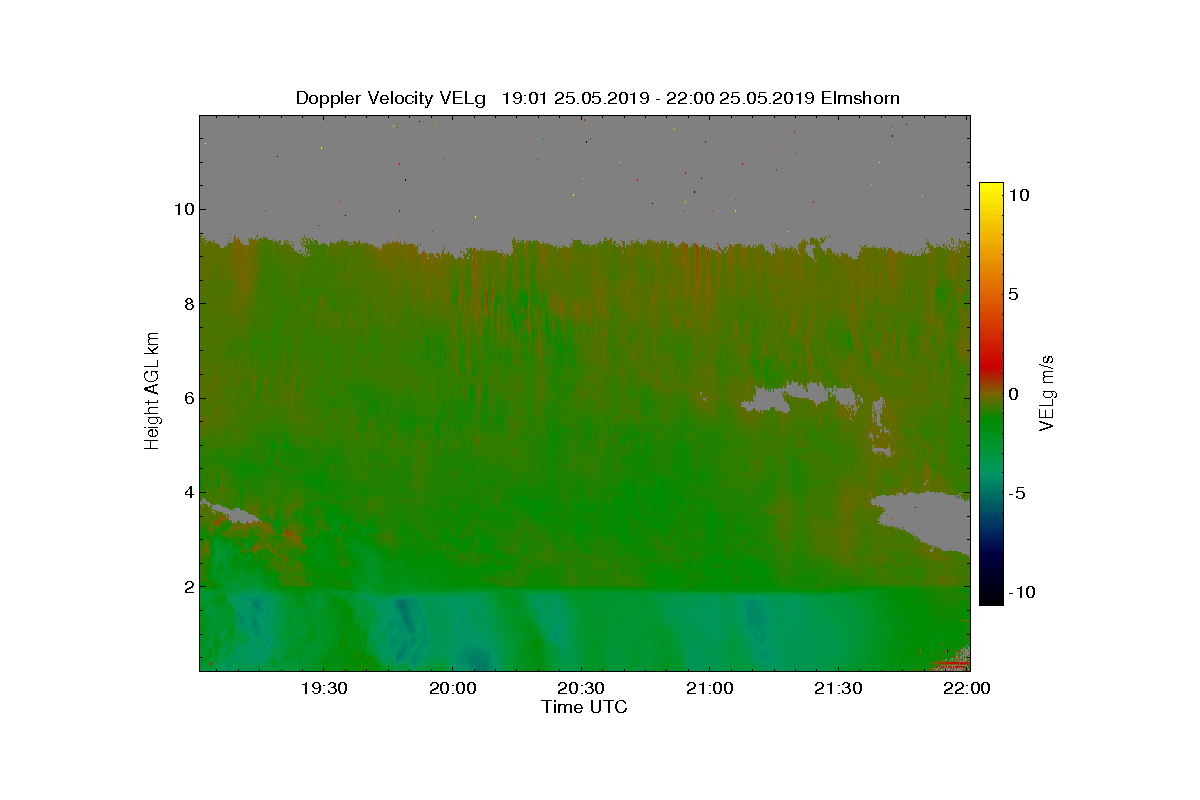Click the '19:30' time axis label
This screenshot has height=800, width=1200.
tap(324, 689)
